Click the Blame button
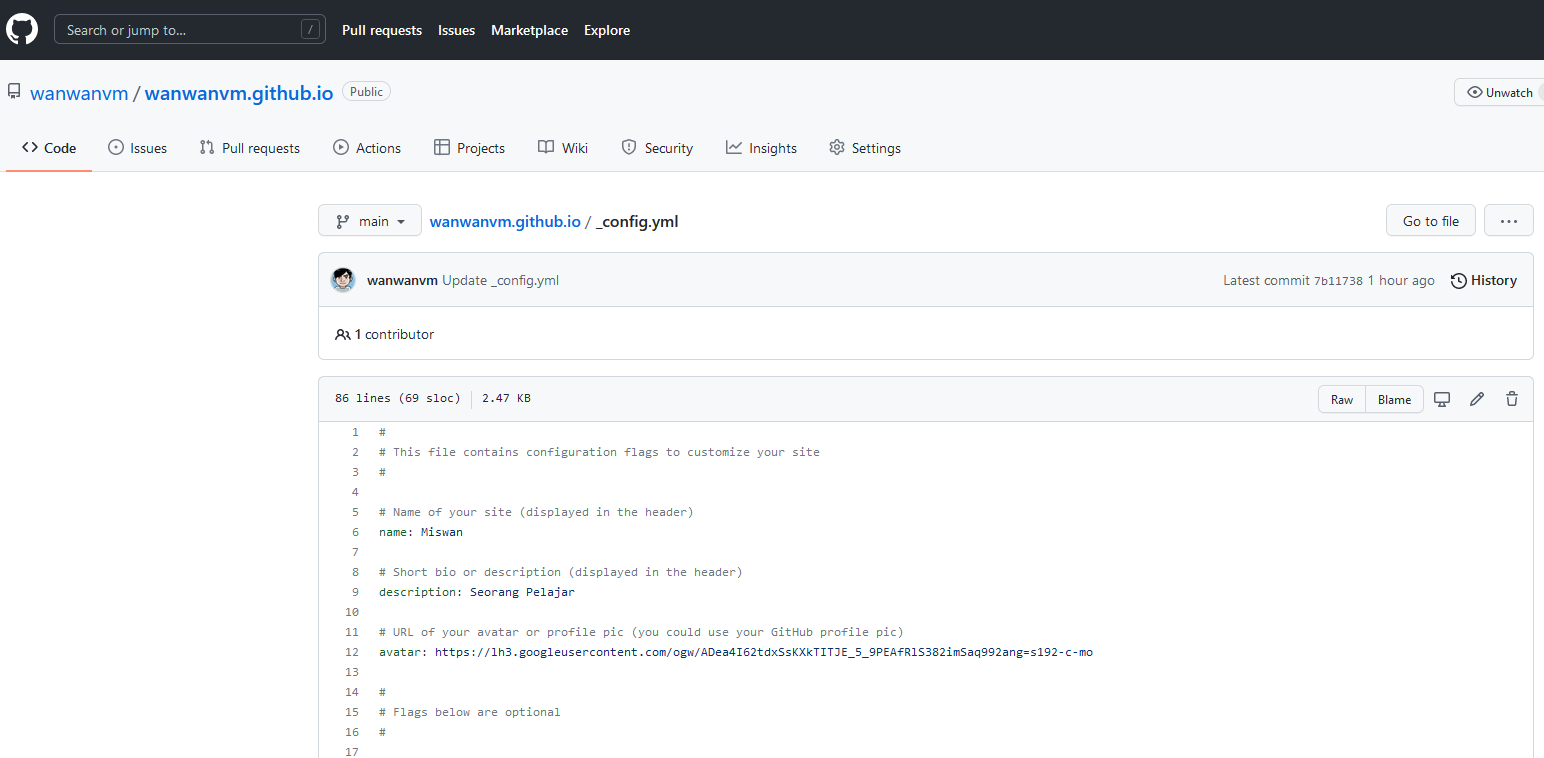Viewport: 1544px width, 758px height. click(x=1394, y=399)
